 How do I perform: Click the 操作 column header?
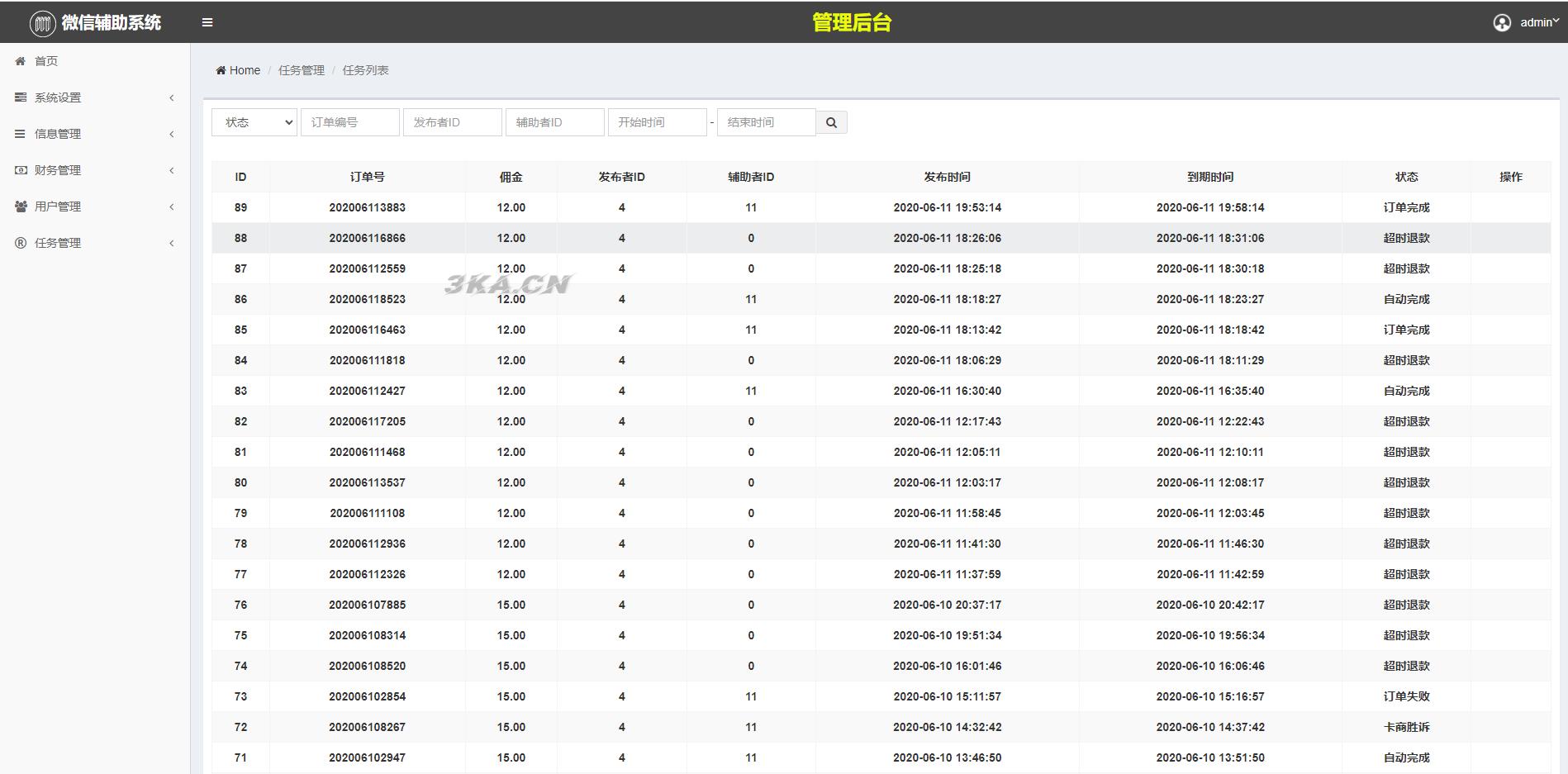tap(1511, 177)
